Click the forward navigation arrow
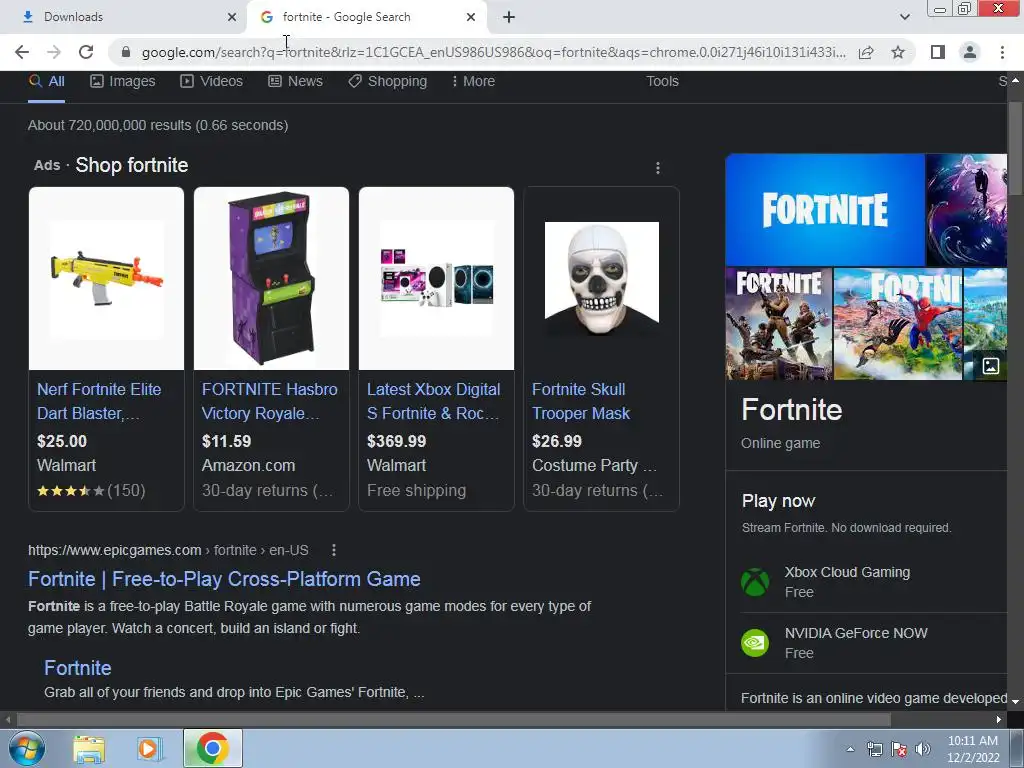Screen dimensions: 1024x768 54,52
